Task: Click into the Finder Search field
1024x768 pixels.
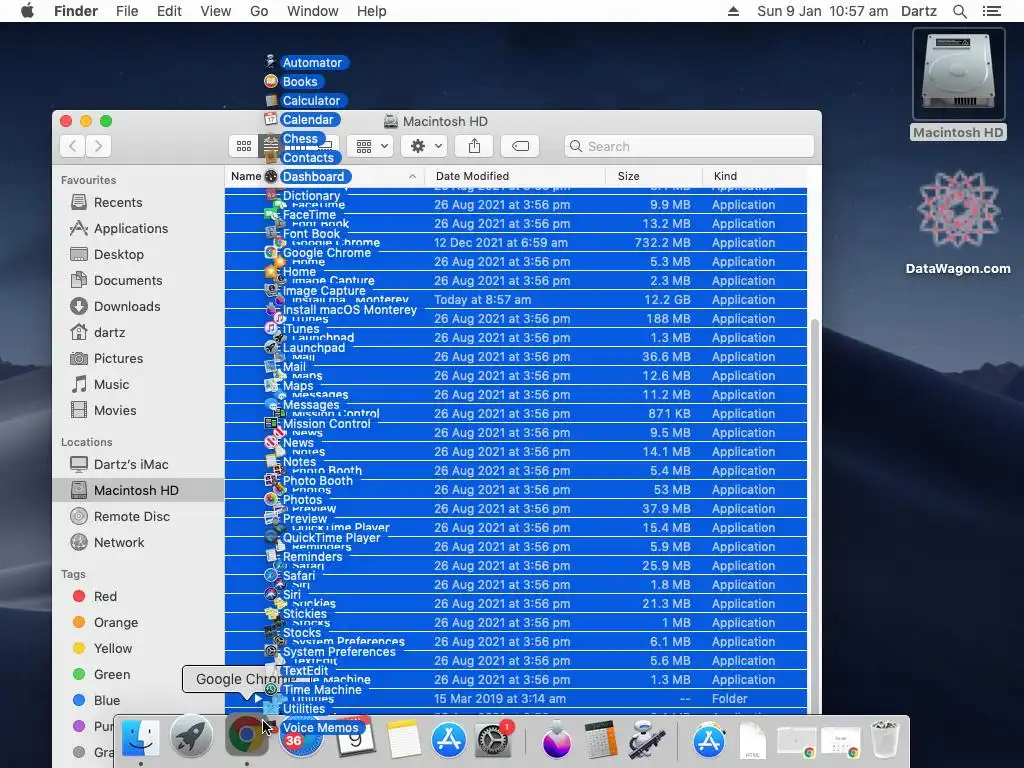Action: pyautogui.click(x=689, y=146)
